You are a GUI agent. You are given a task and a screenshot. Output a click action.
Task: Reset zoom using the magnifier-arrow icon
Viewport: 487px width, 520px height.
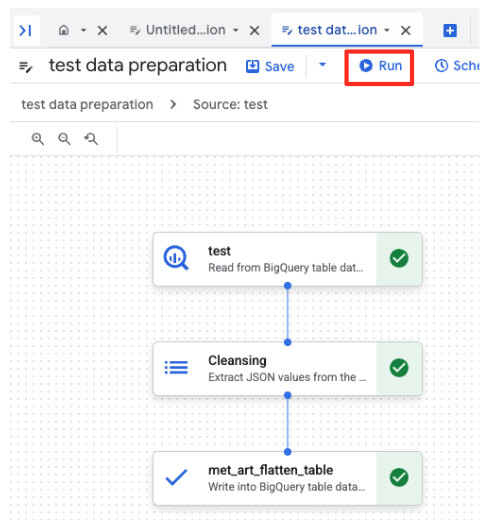(x=91, y=139)
